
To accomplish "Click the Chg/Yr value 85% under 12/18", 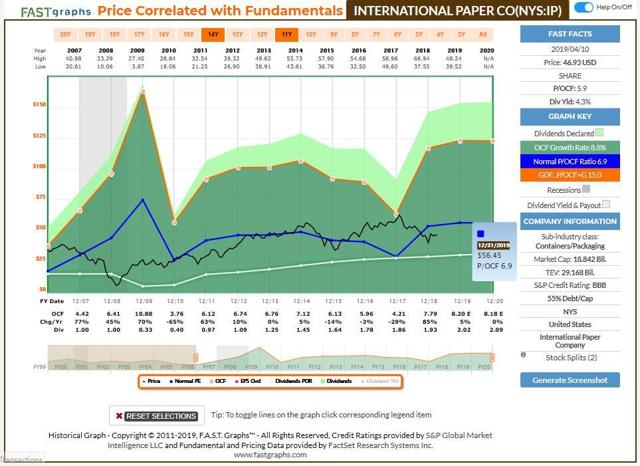I will (x=430, y=322).
